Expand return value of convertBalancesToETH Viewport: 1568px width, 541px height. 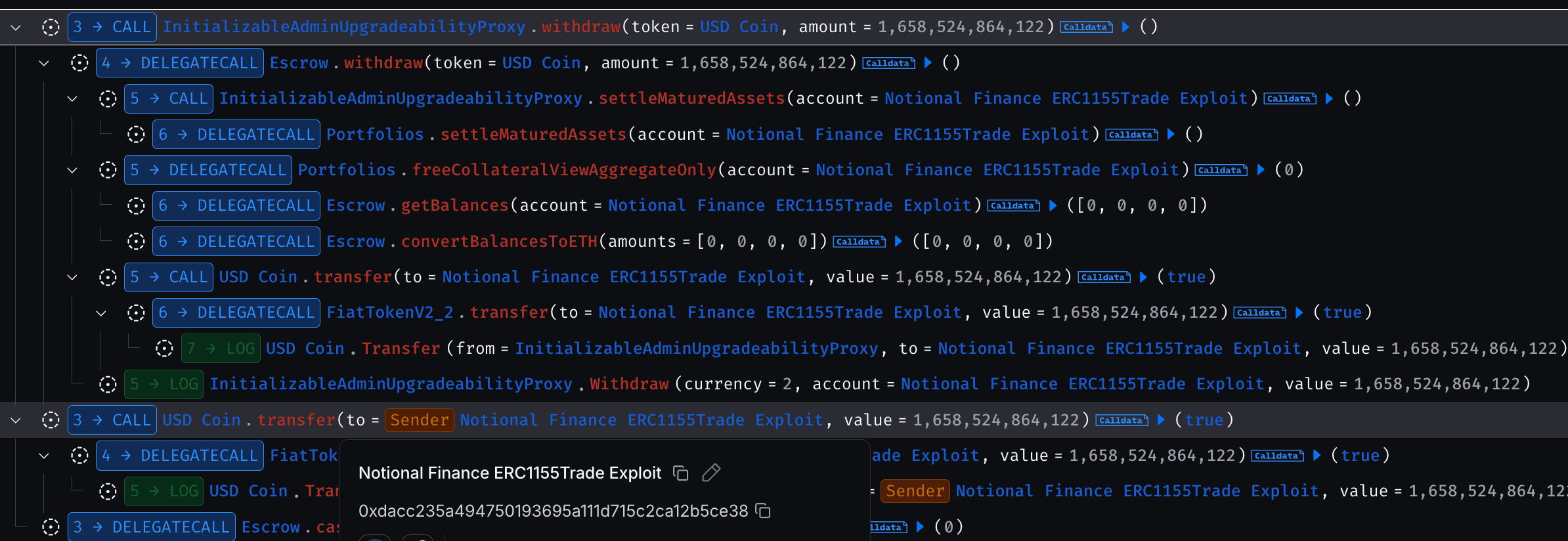coord(898,242)
